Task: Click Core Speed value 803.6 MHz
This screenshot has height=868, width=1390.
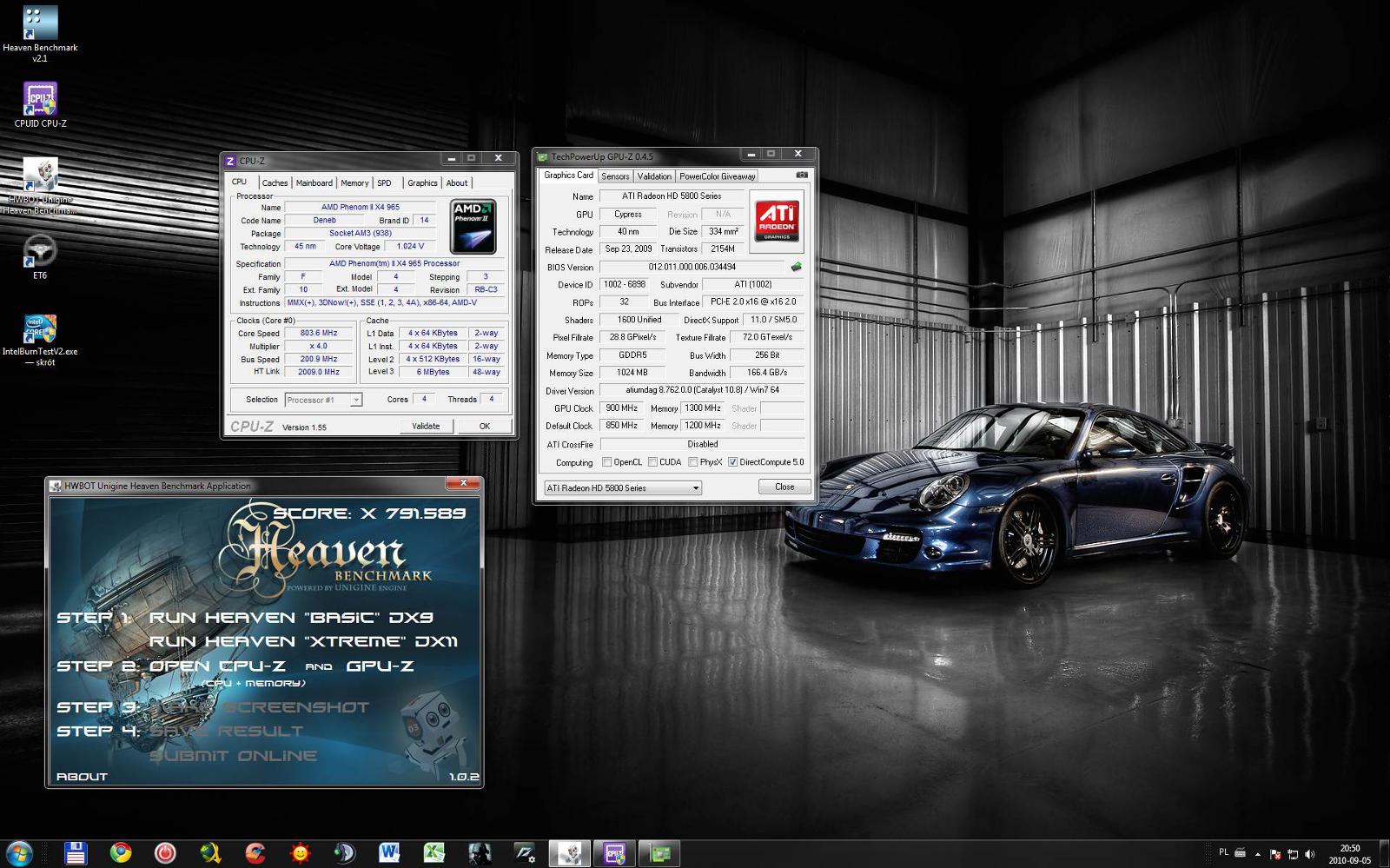Action: click(318, 333)
